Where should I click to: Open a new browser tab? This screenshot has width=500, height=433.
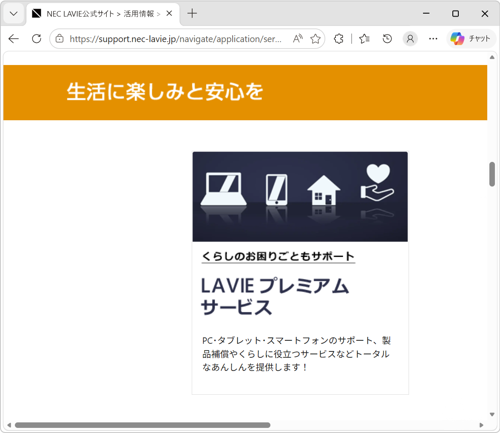pyautogui.click(x=192, y=13)
